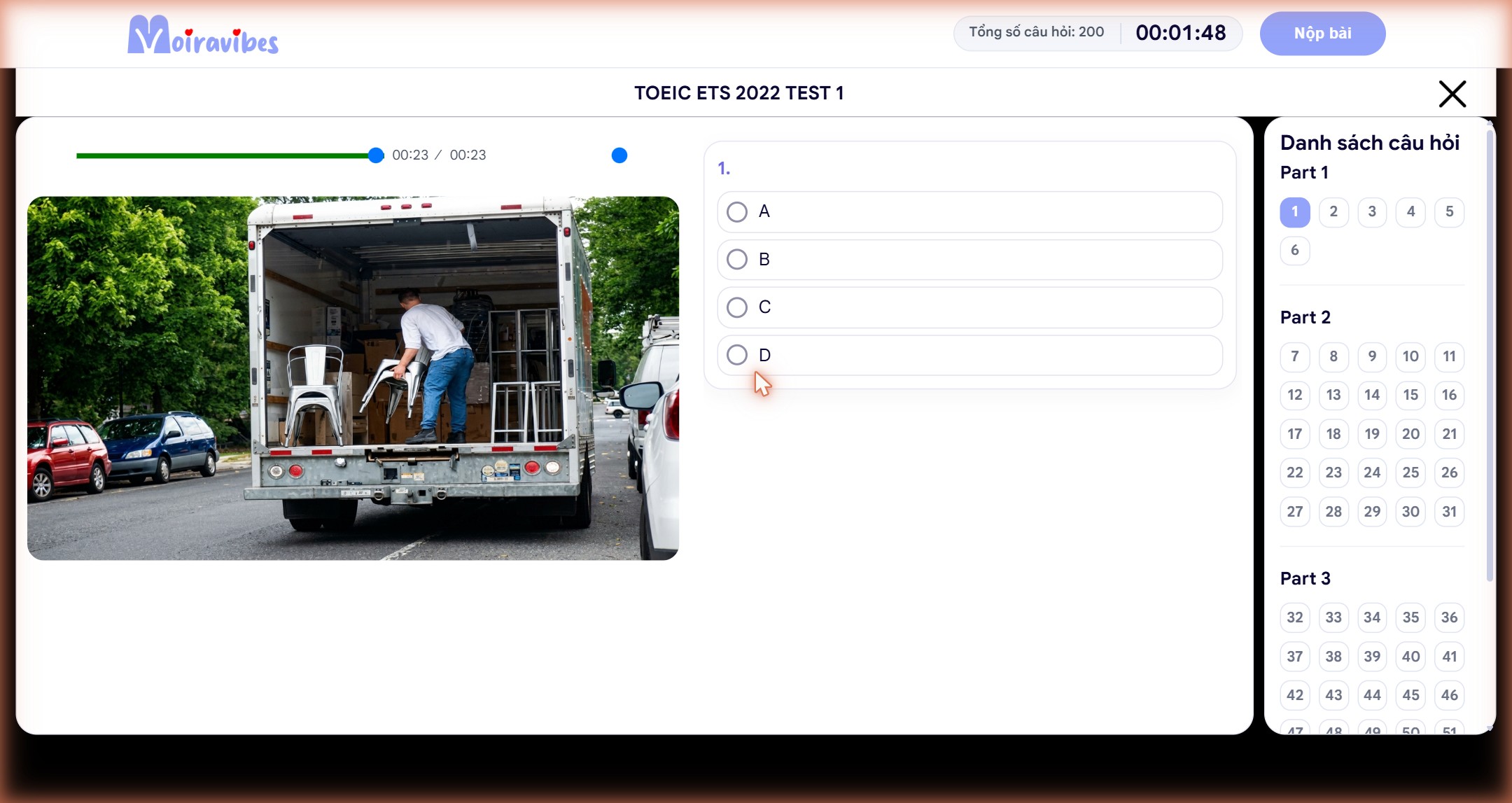Adjust the audio volume knob
Viewport: 1512px width, 803px height.
[619, 155]
